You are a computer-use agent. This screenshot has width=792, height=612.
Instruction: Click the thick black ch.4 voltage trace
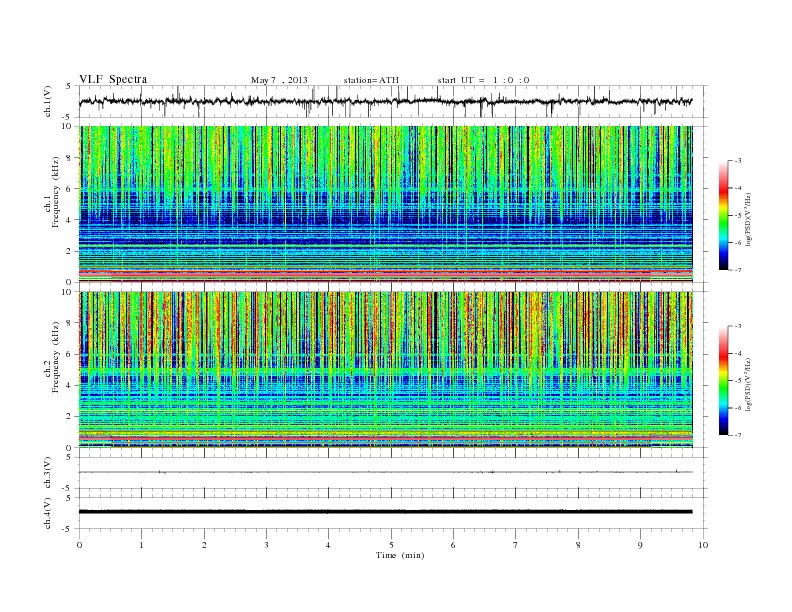[x=386, y=512]
